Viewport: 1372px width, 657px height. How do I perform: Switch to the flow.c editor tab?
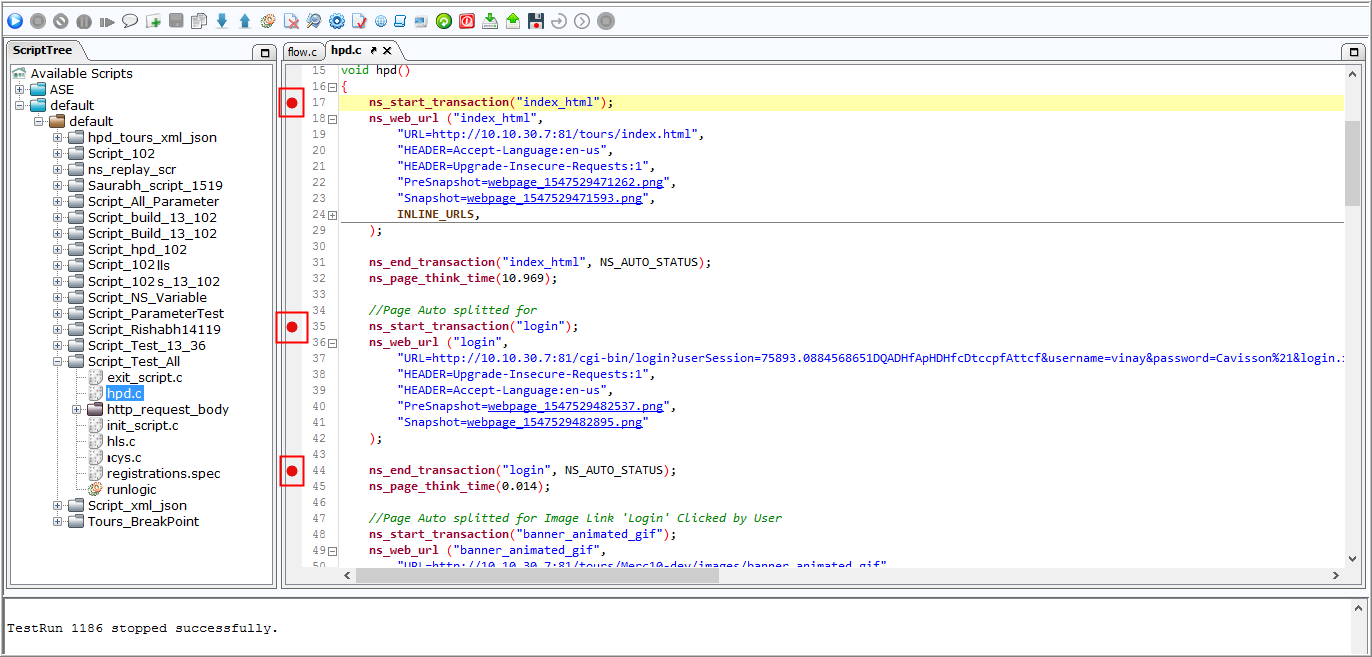pos(302,51)
